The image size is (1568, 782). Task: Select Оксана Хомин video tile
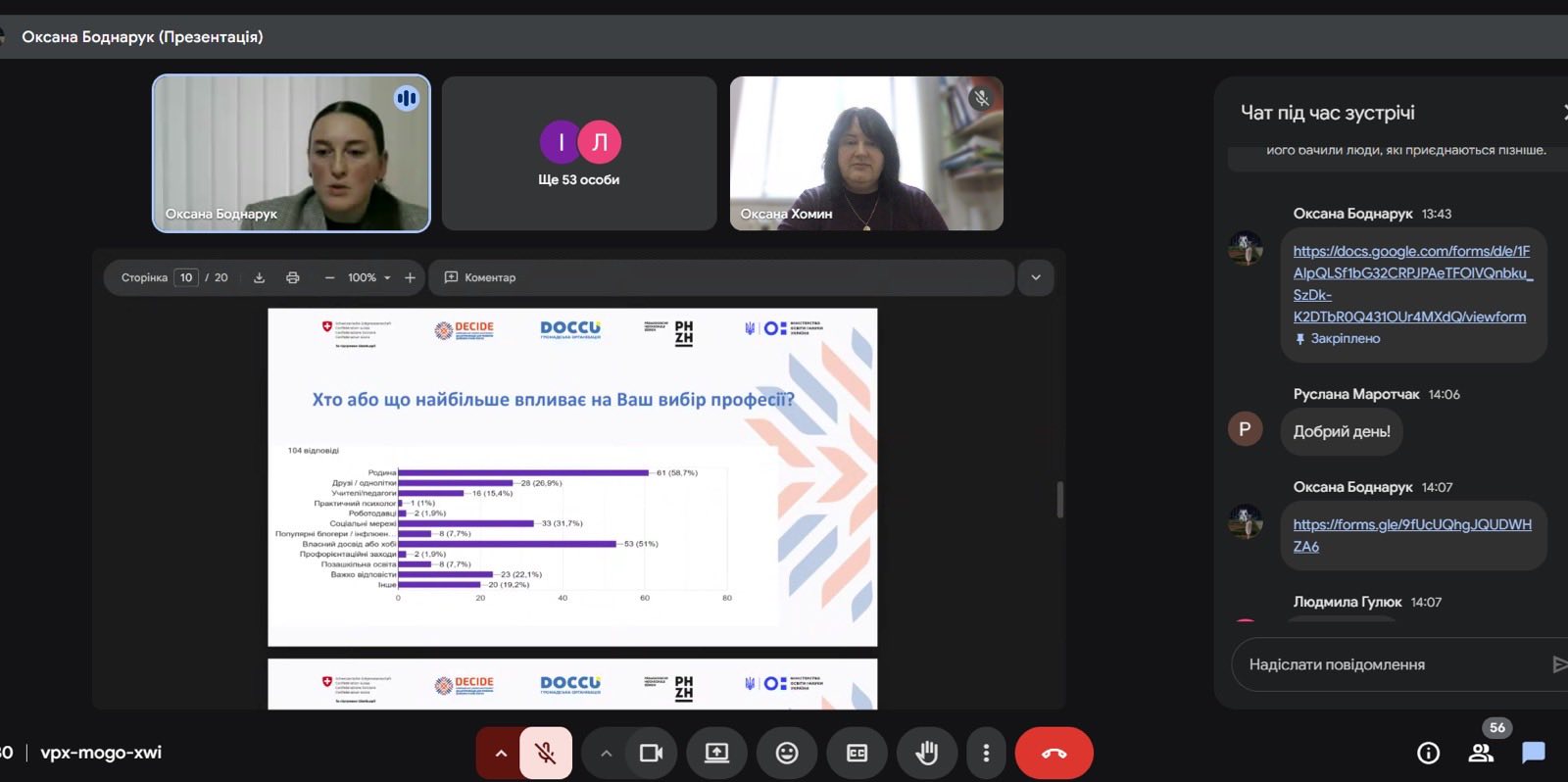coord(866,154)
